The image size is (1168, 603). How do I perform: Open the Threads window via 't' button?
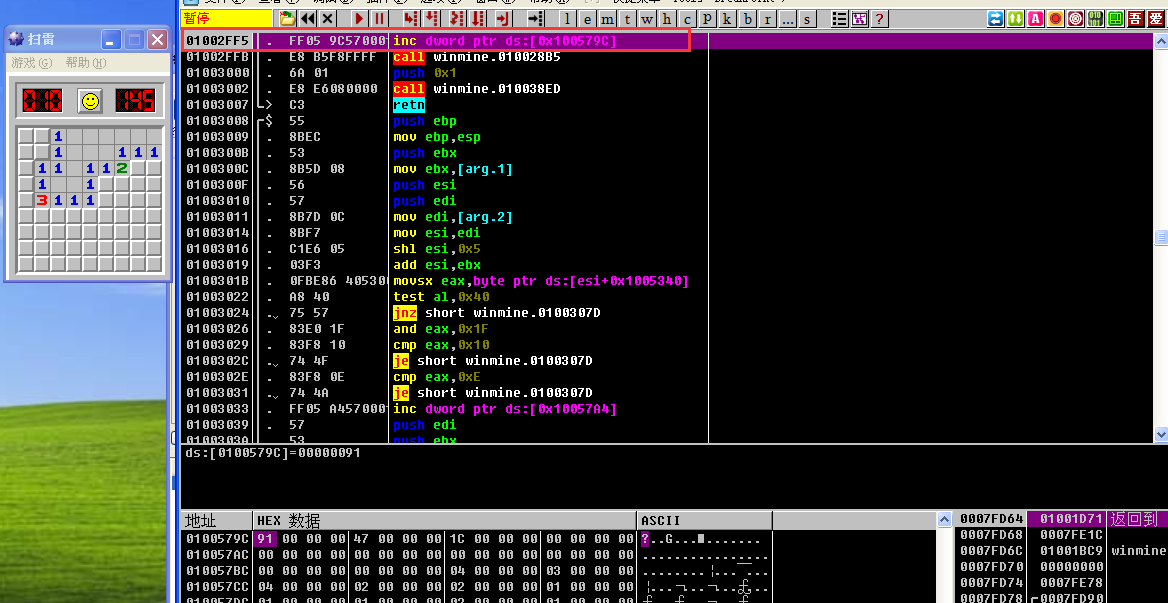[x=627, y=19]
